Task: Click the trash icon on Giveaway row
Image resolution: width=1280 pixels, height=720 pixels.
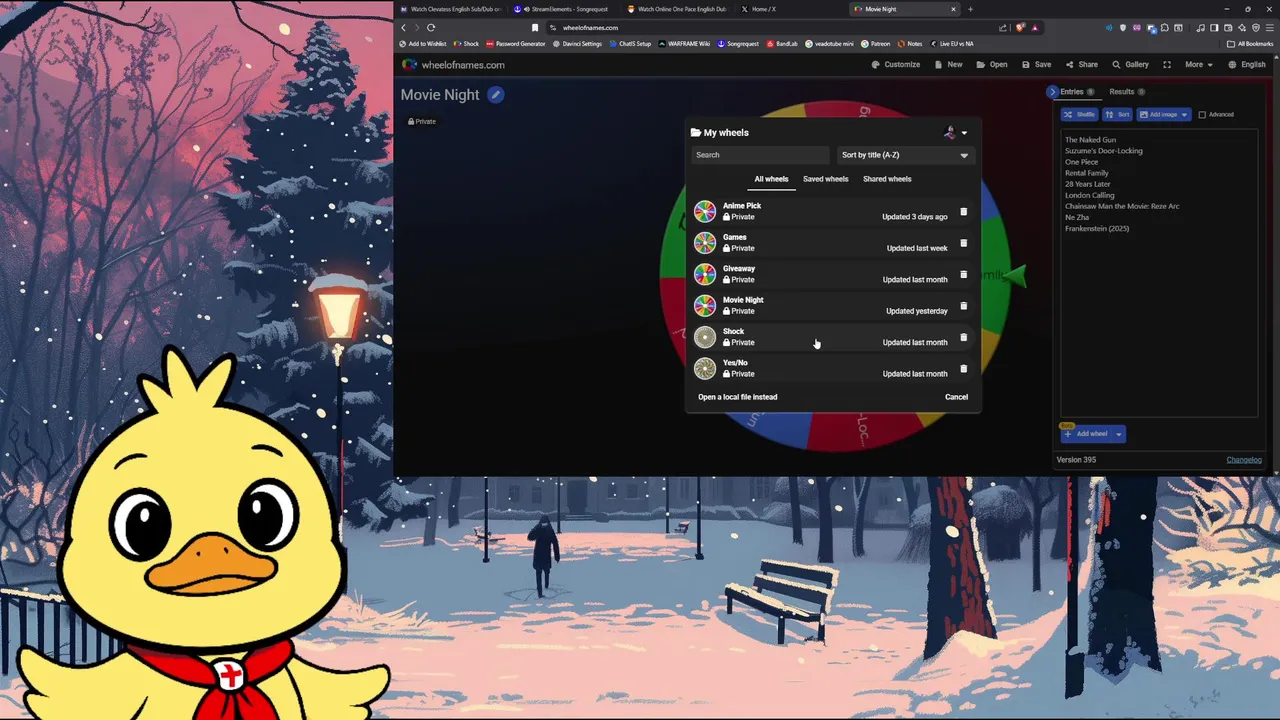Action: point(964,274)
